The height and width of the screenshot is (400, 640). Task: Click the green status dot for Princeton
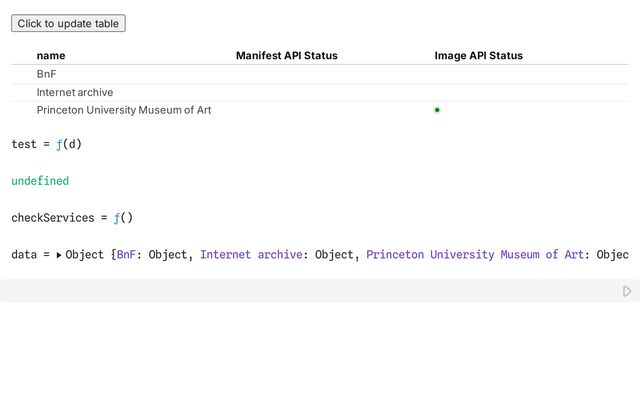pyautogui.click(x=437, y=110)
